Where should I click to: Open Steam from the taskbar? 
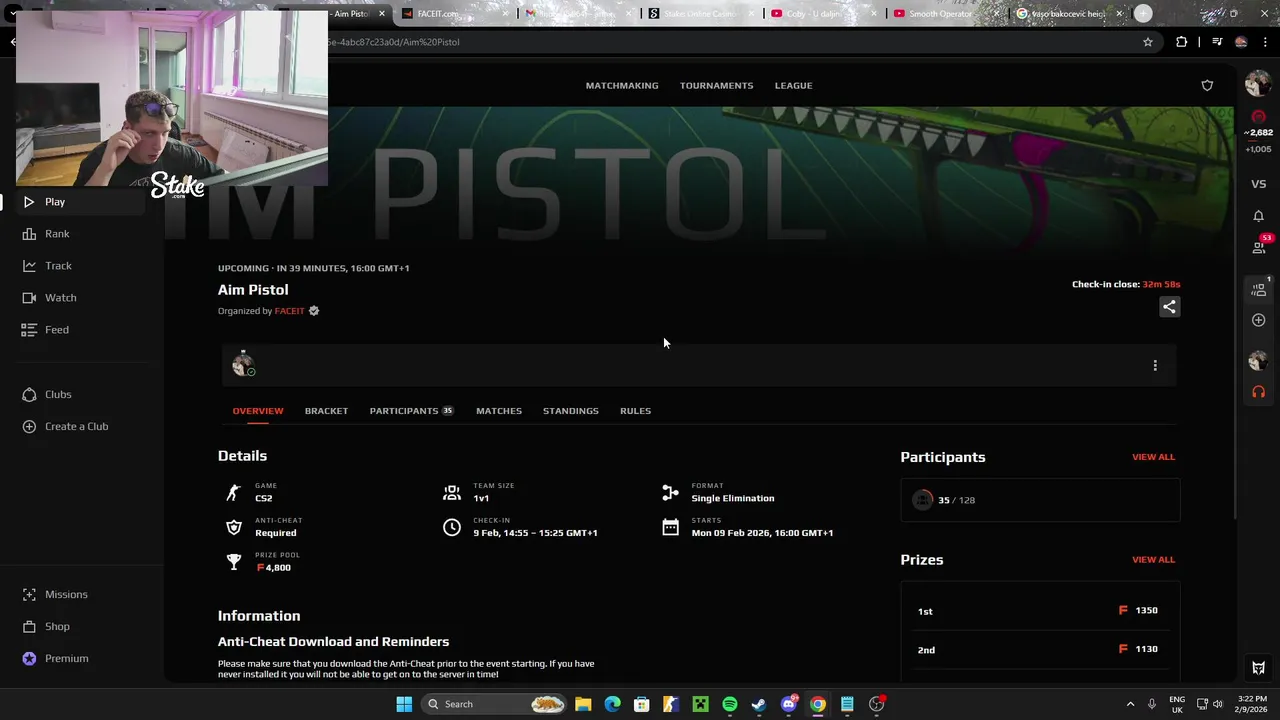pyautogui.click(x=759, y=704)
